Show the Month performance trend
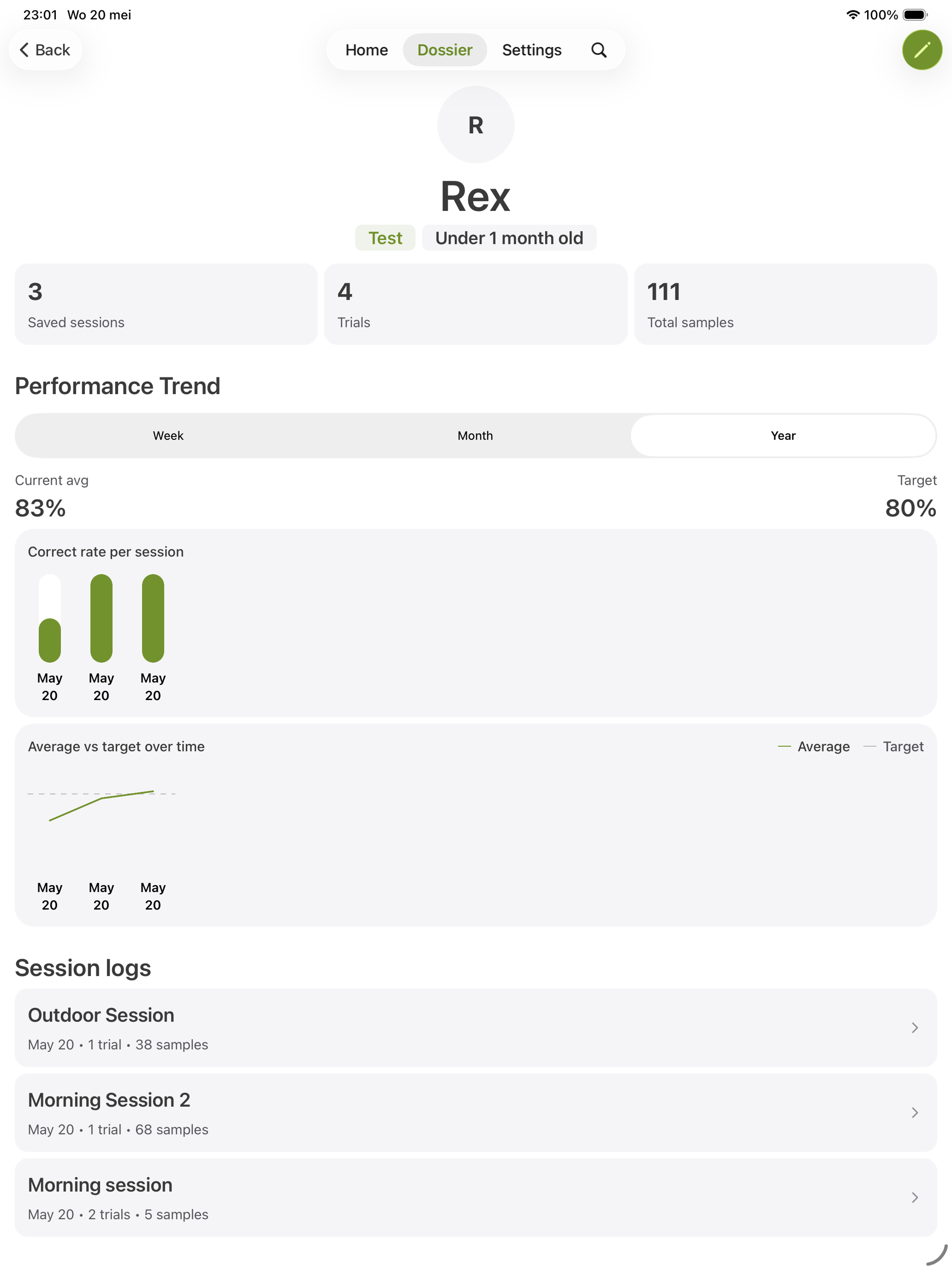The height and width of the screenshot is (1270, 952). 475,435
